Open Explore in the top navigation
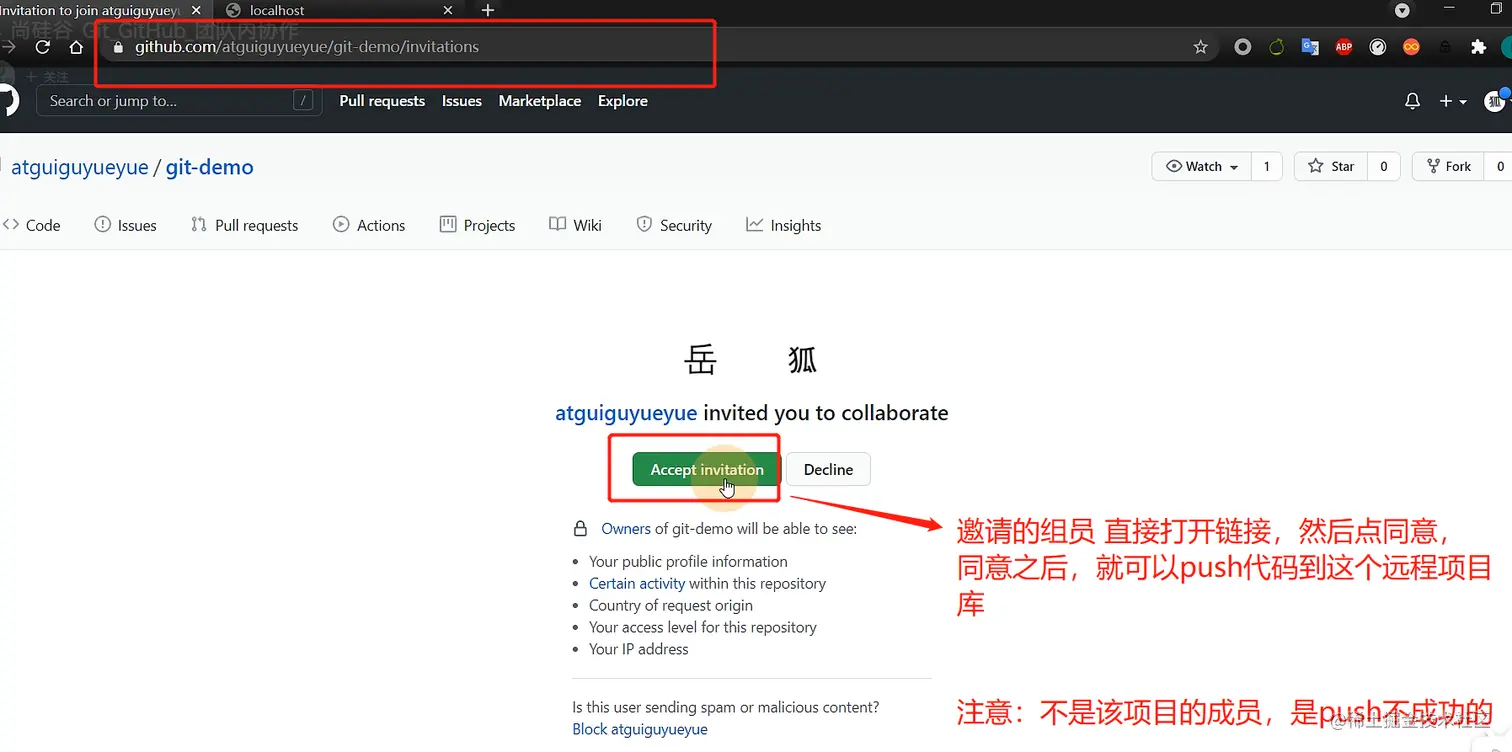The height and width of the screenshot is (752, 1512). 623,101
